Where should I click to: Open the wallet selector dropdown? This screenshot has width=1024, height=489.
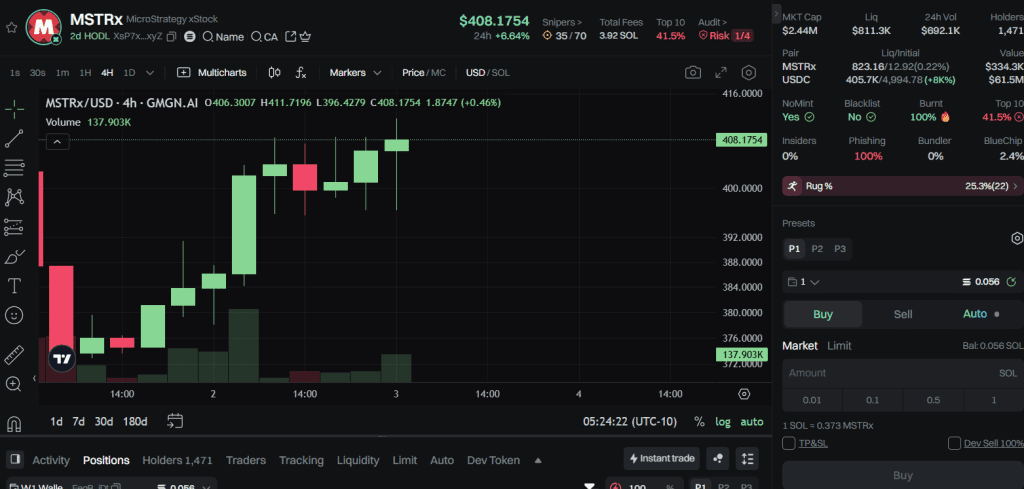803,282
